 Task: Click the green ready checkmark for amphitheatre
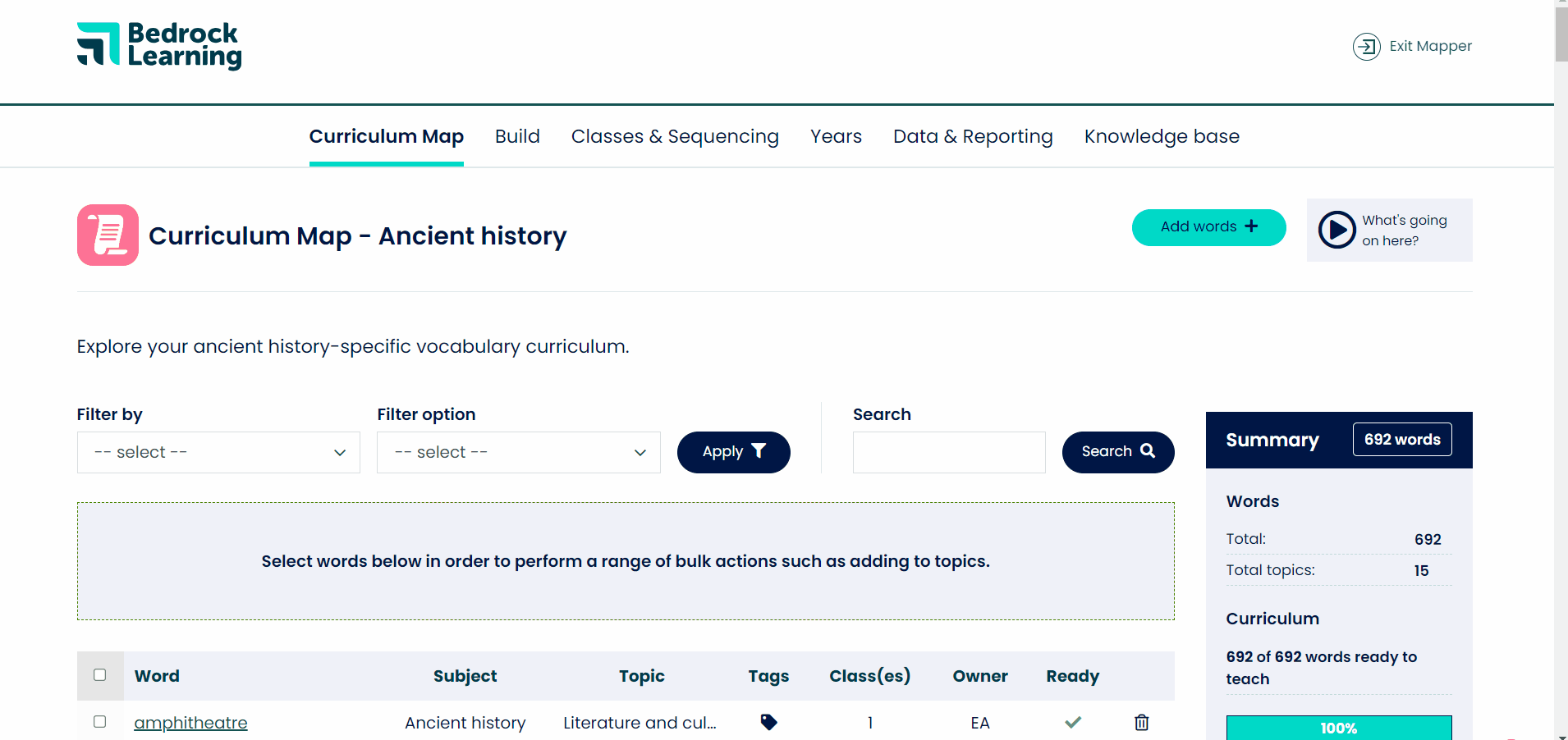coord(1072,722)
